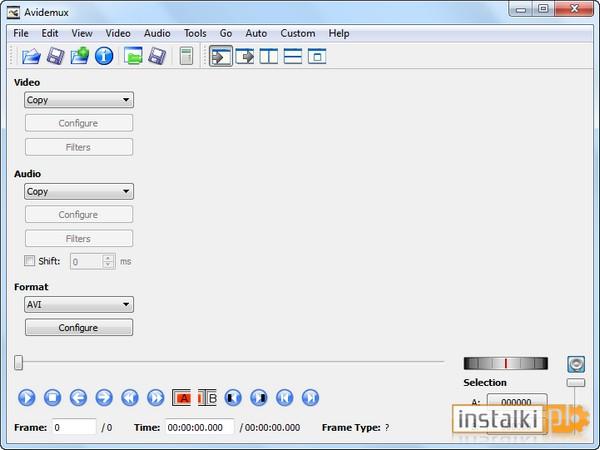Open the Help menu
The image size is (600, 450).
click(339, 33)
